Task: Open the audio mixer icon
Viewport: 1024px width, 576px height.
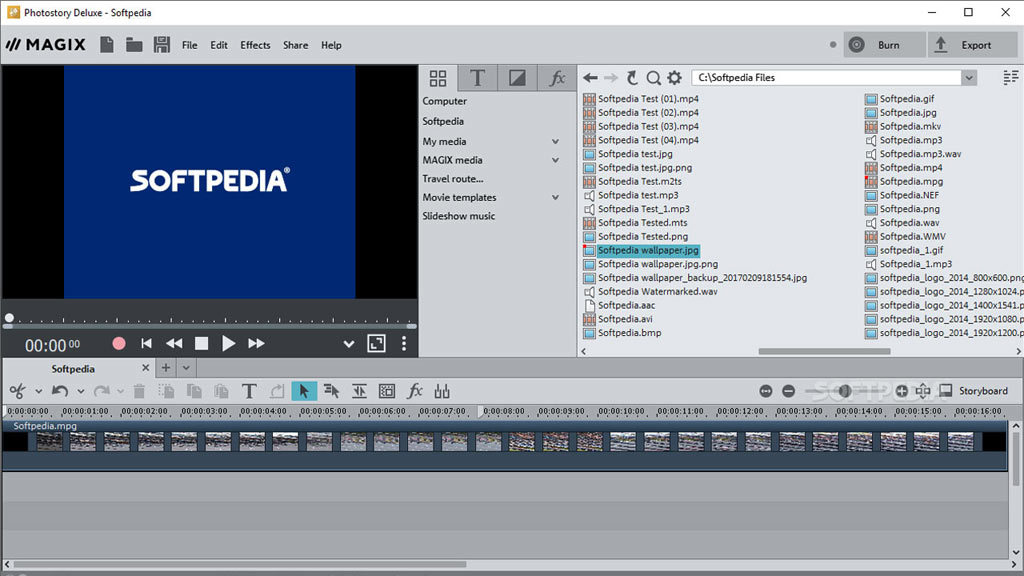Action: tap(442, 391)
